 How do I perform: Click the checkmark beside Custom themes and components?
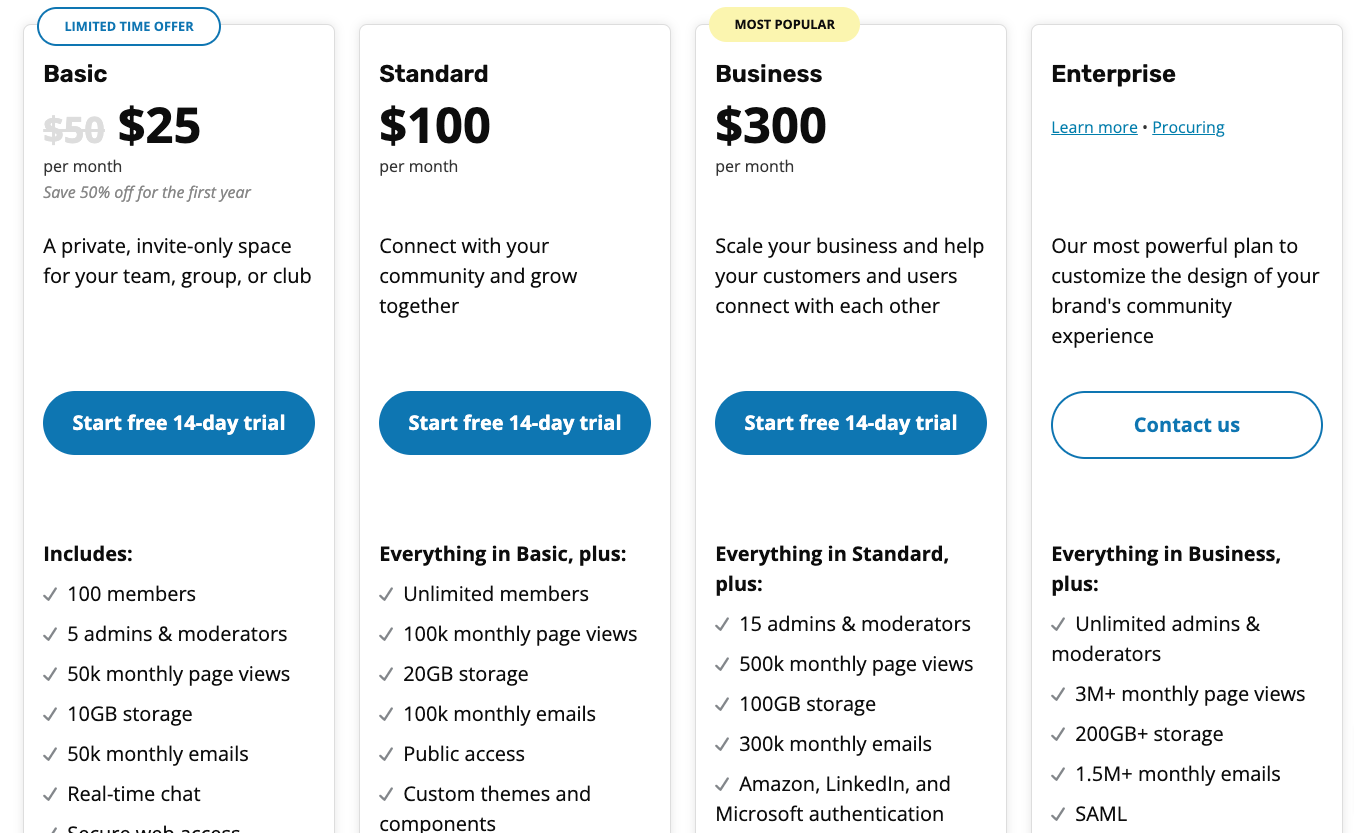pos(385,794)
